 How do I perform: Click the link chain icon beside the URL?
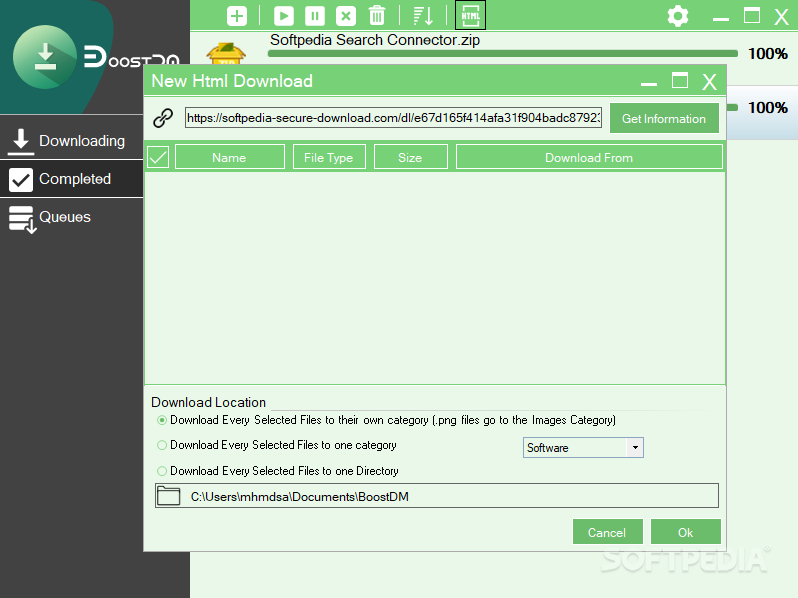tap(163, 118)
